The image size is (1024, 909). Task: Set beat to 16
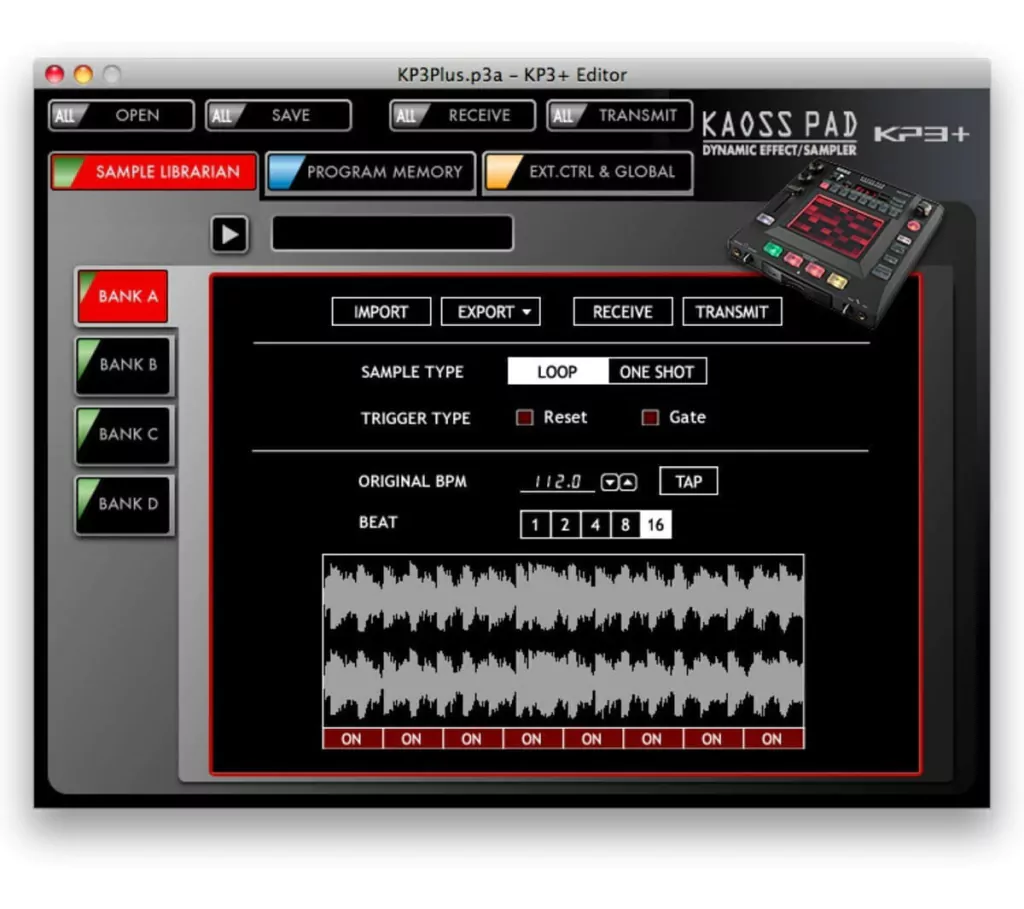[656, 524]
